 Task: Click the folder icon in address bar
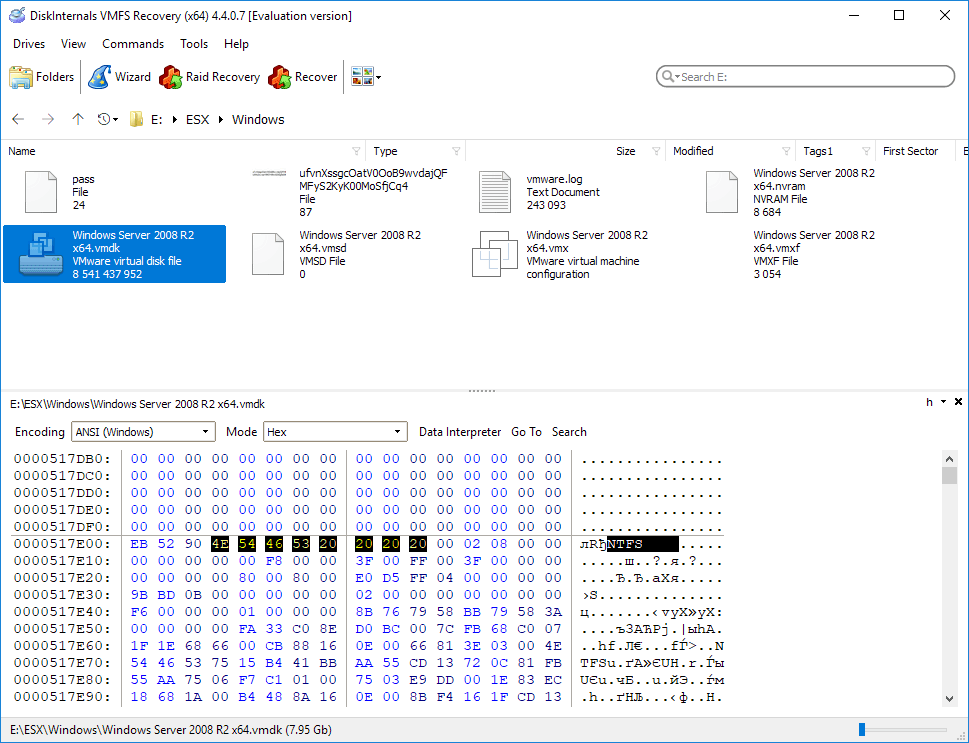pos(136,119)
